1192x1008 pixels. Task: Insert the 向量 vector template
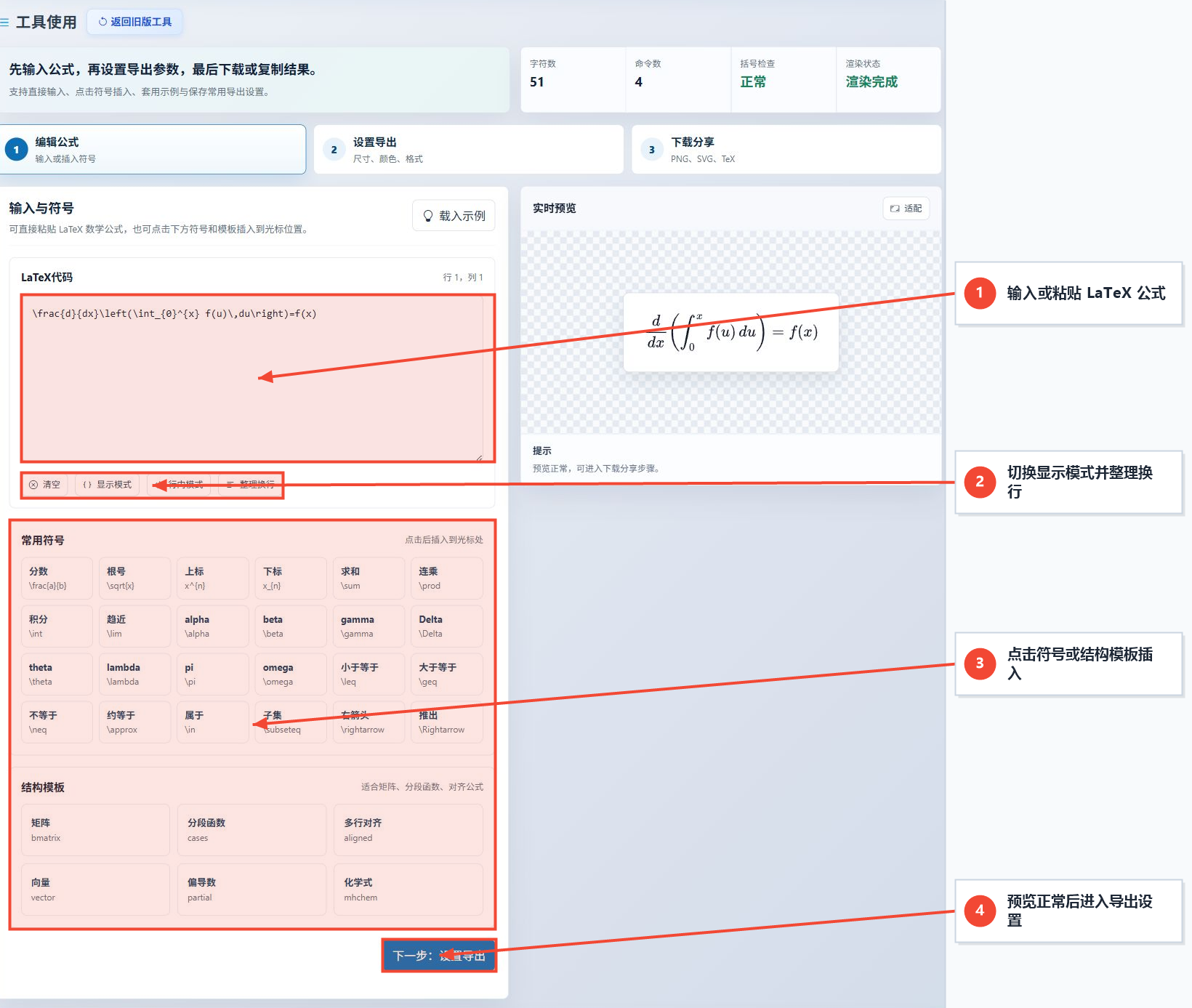click(x=95, y=890)
